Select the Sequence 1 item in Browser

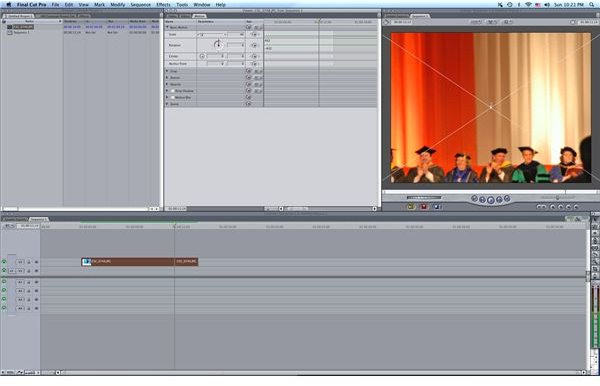[x=21, y=33]
